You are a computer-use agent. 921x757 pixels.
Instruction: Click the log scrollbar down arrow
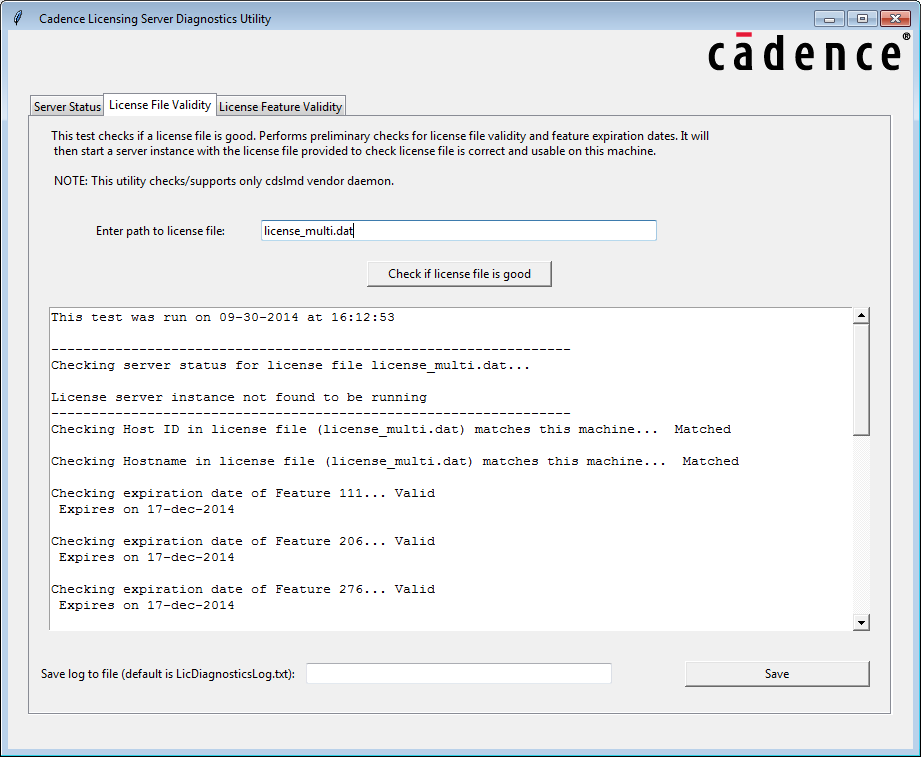pos(861,623)
